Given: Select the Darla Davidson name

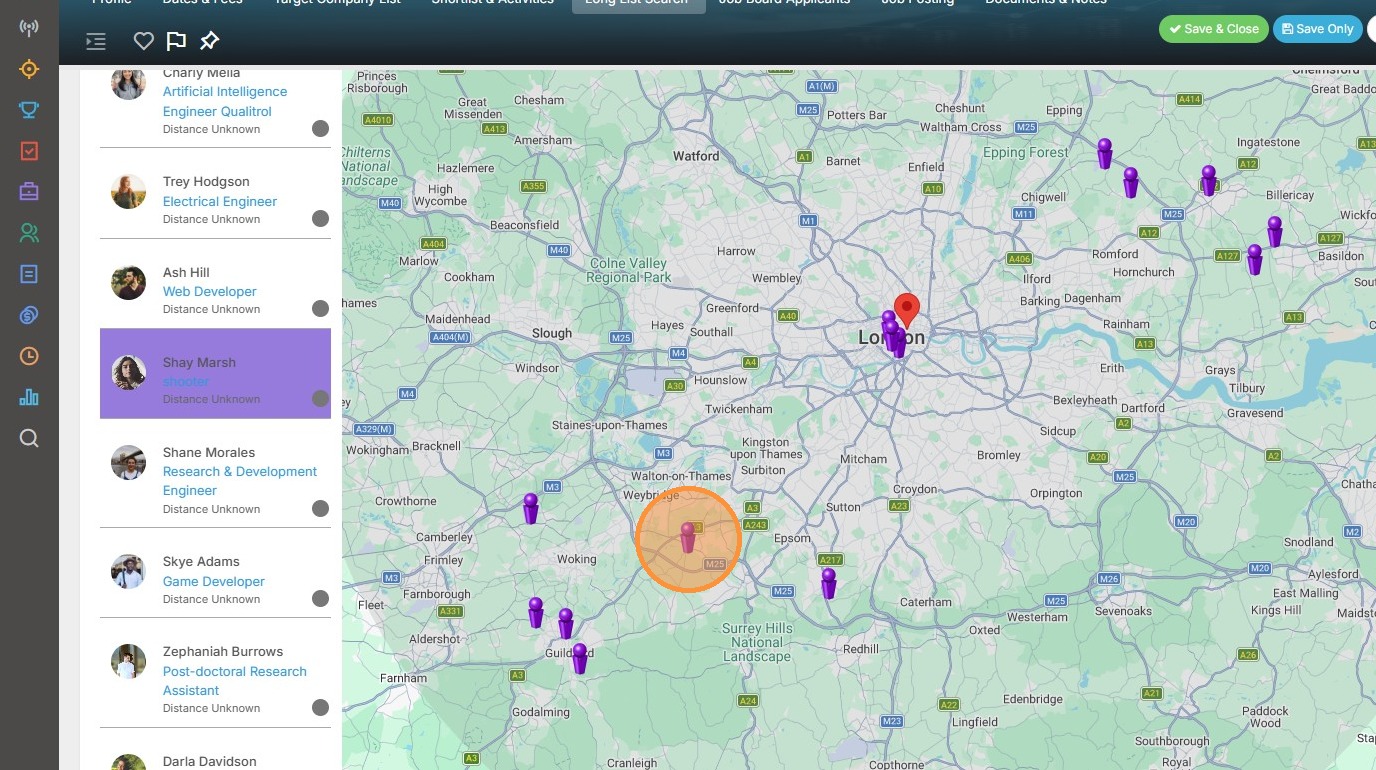Looking at the screenshot, I should 210,761.
